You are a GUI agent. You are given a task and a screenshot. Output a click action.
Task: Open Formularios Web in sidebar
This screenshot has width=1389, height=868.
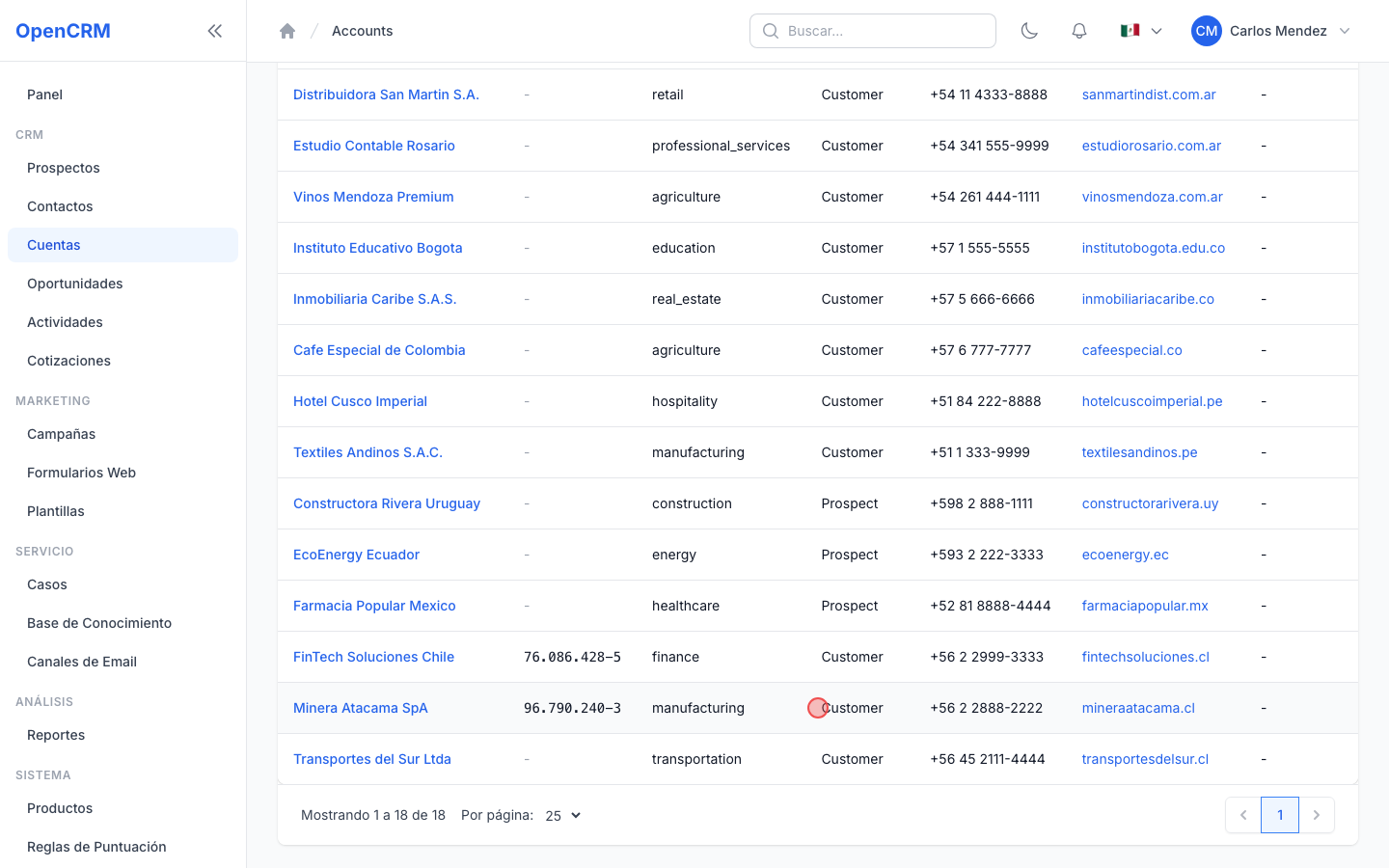[123, 473]
